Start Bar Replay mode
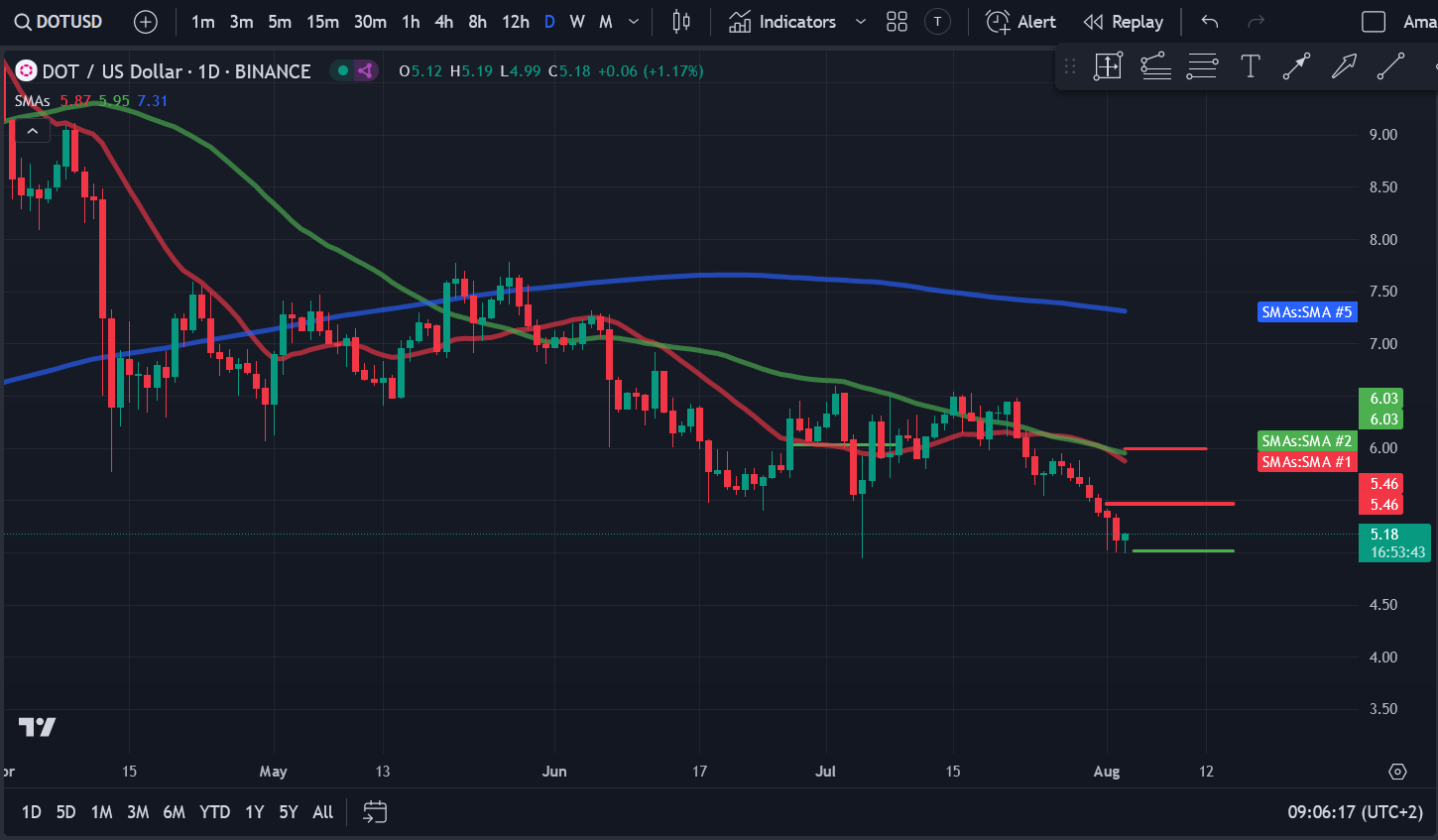The height and width of the screenshot is (840, 1438). [x=1123, y=22]
